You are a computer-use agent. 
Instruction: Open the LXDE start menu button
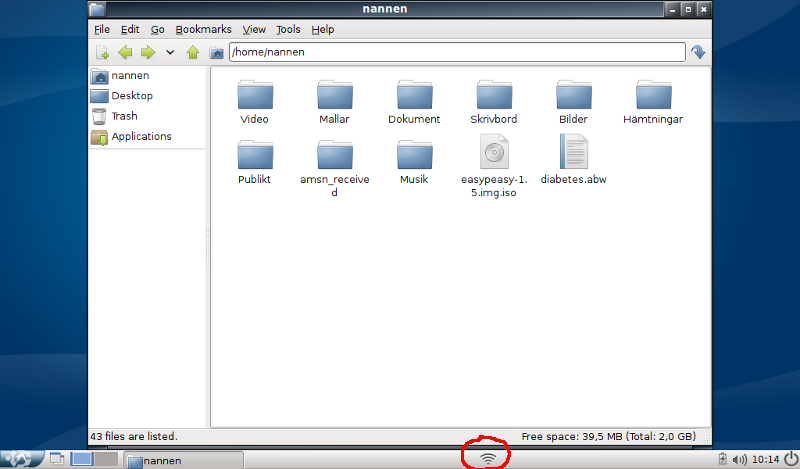tap(21, 459)
